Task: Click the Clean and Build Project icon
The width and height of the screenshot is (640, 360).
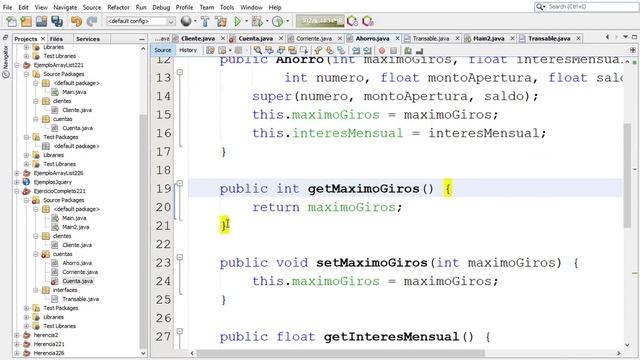Action: pyautogui.click(x=221, y=21)
